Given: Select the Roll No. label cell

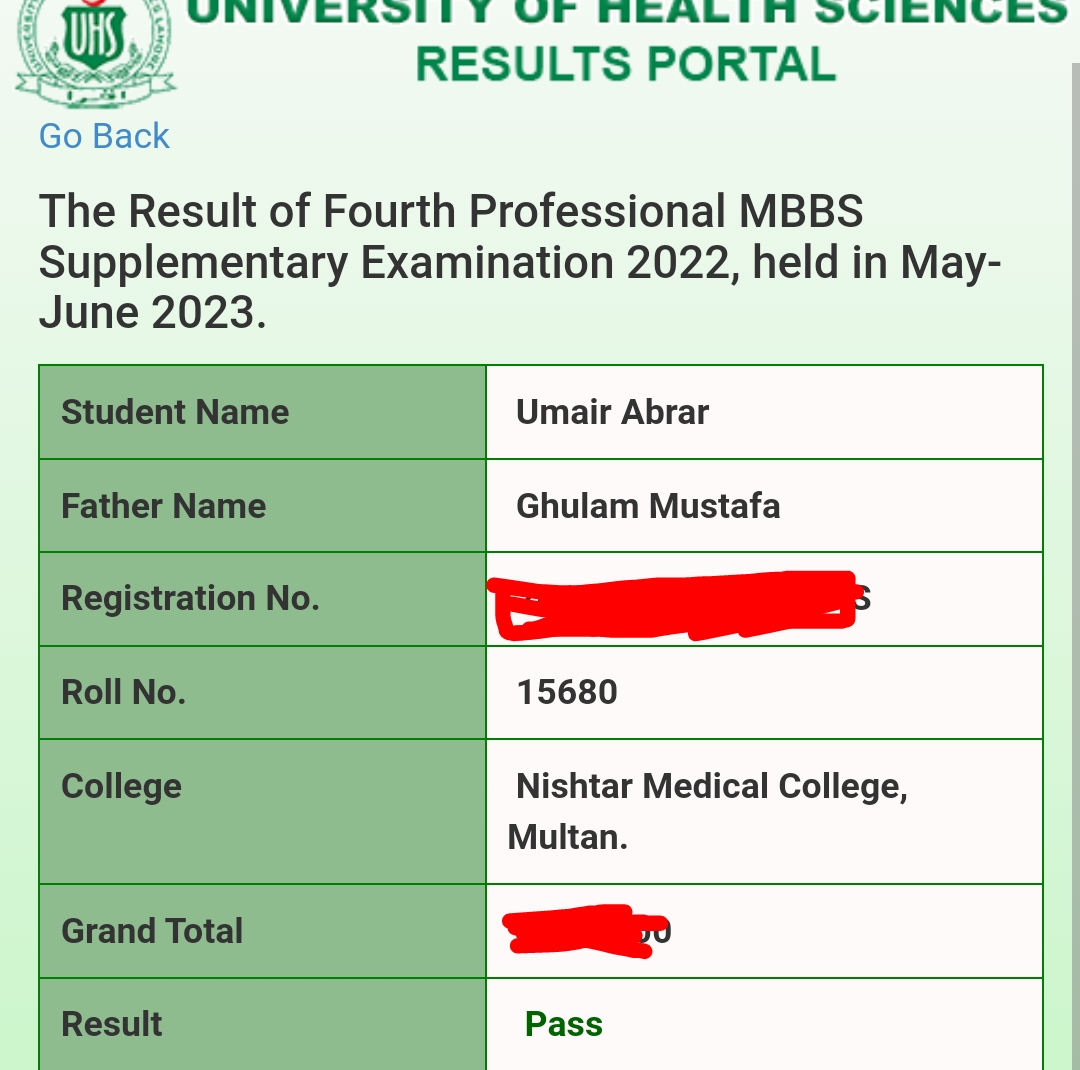Looking at the screenshot, I should (262, 692).
